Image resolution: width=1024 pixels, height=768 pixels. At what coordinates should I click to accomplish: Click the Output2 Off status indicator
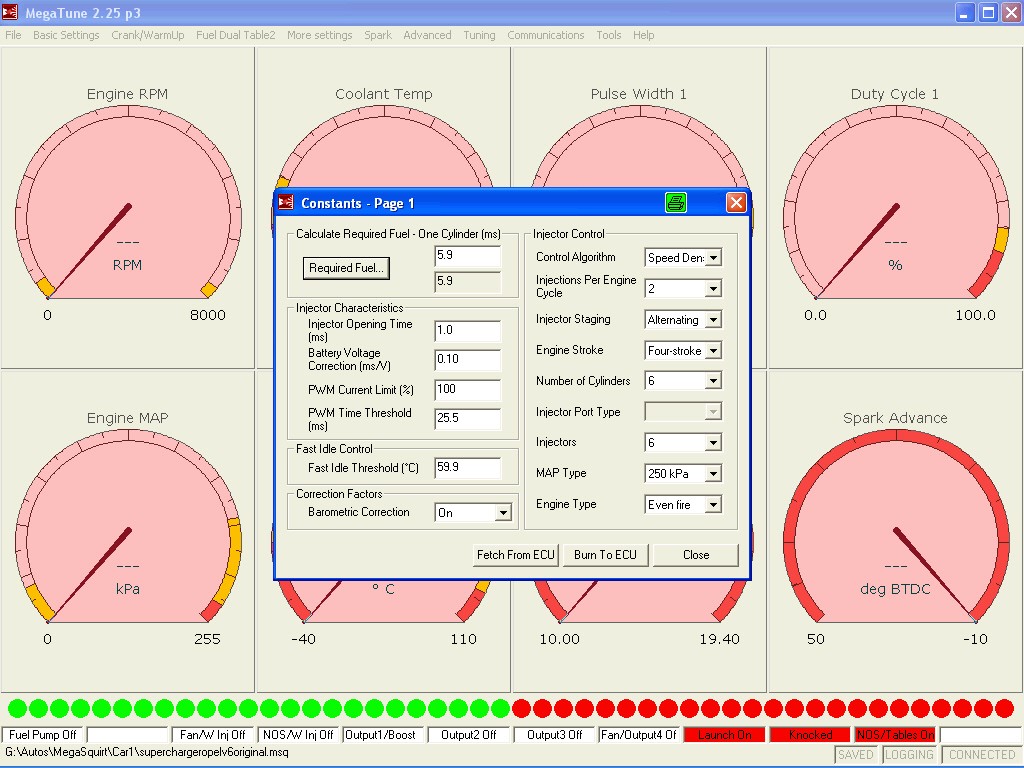[x=469, y=735]
